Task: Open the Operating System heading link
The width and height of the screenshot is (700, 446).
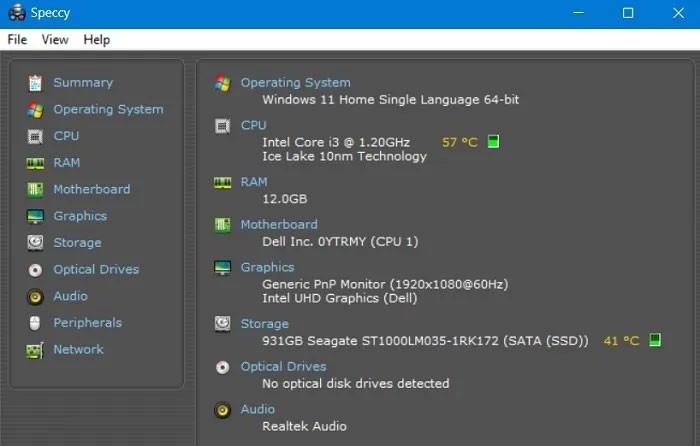Action: [295, 83]
